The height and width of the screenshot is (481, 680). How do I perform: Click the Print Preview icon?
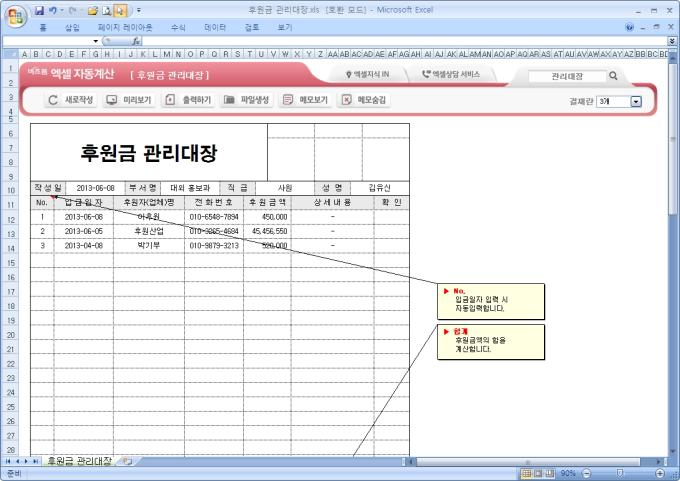(x=107, y=10)
